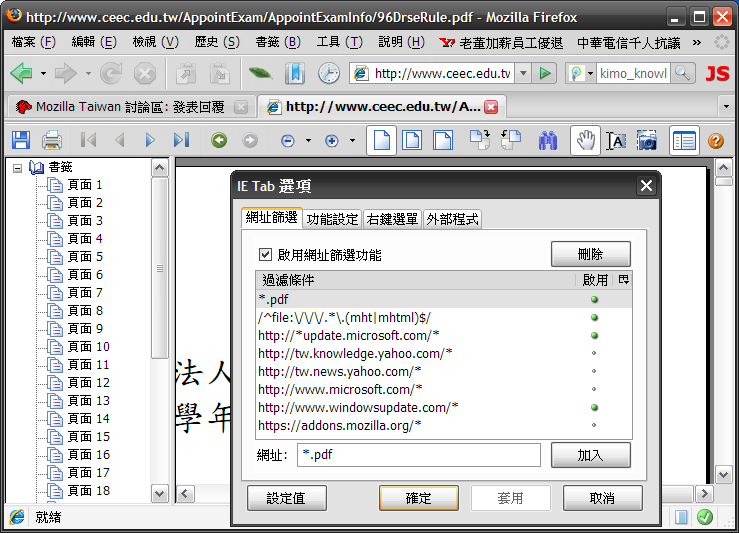Screen dimensions: 739x533
Task: Open the 工具 (T) menu
Action: coord(339,43)
